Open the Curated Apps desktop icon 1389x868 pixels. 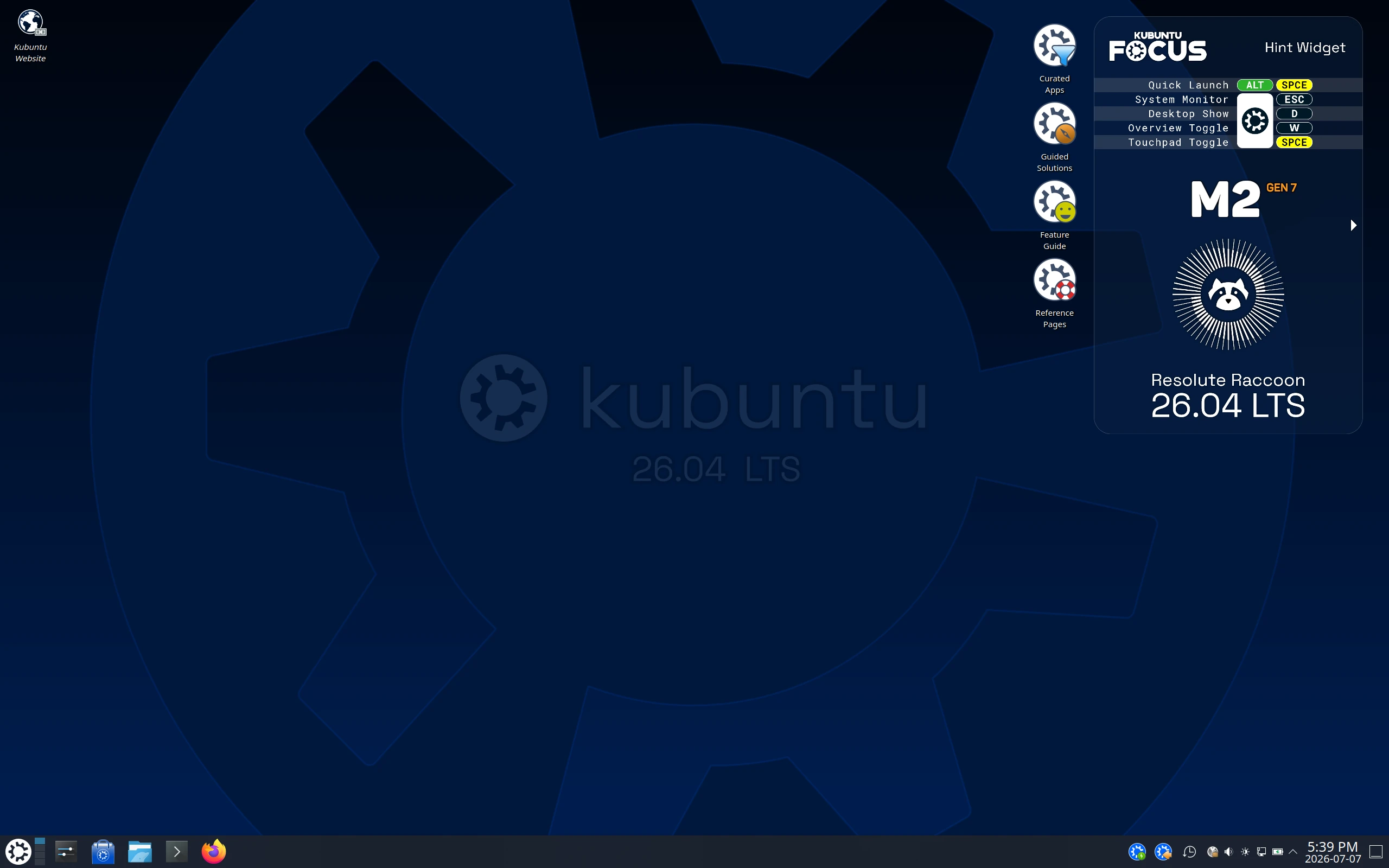[1054, 59]
